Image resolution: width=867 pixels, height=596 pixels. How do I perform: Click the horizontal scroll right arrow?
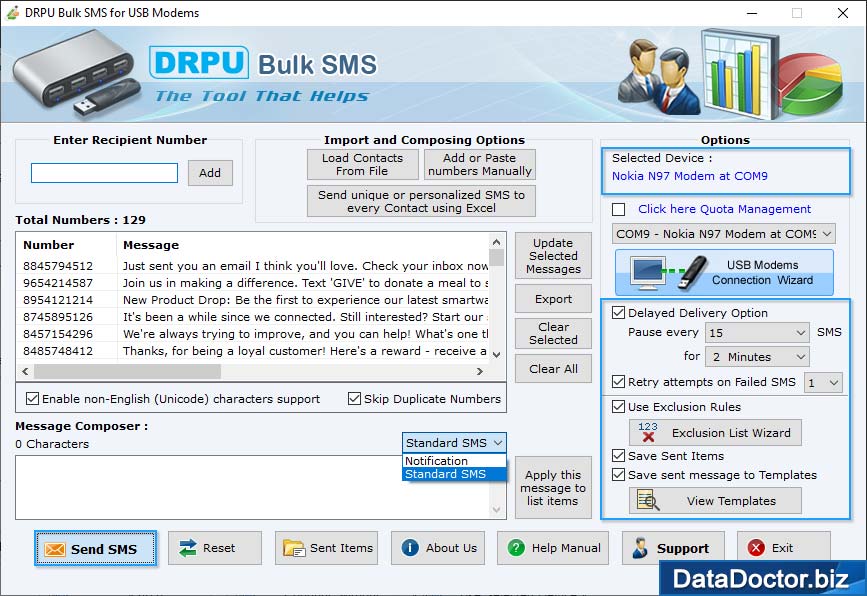click(480, 372)
